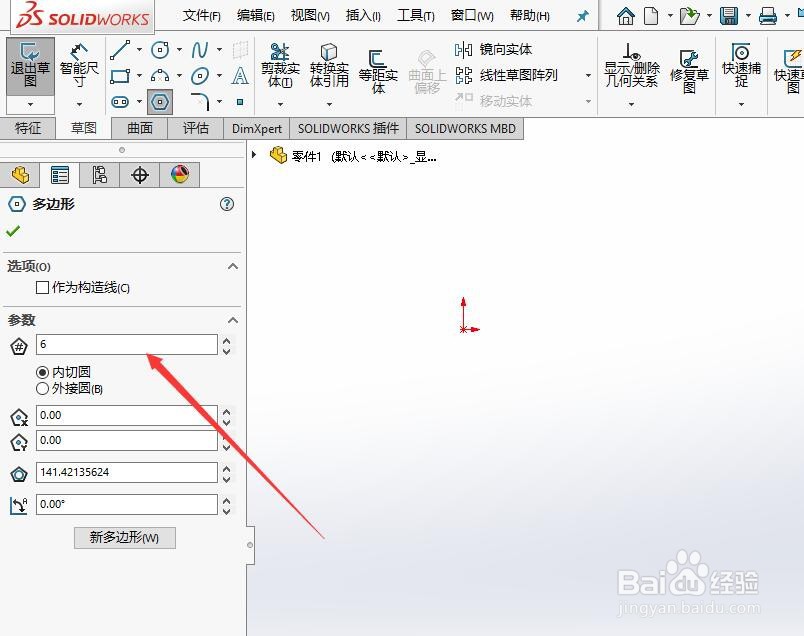Select 内切圆 (inscribed circle) radio button
The image size is (804, 636).
point(43,372)
